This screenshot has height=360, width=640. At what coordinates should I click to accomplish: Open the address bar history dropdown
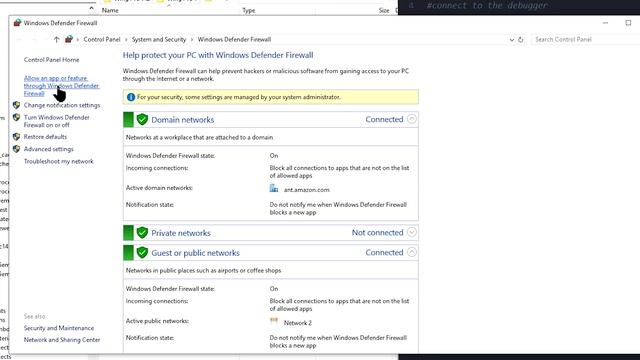(511, 40)
